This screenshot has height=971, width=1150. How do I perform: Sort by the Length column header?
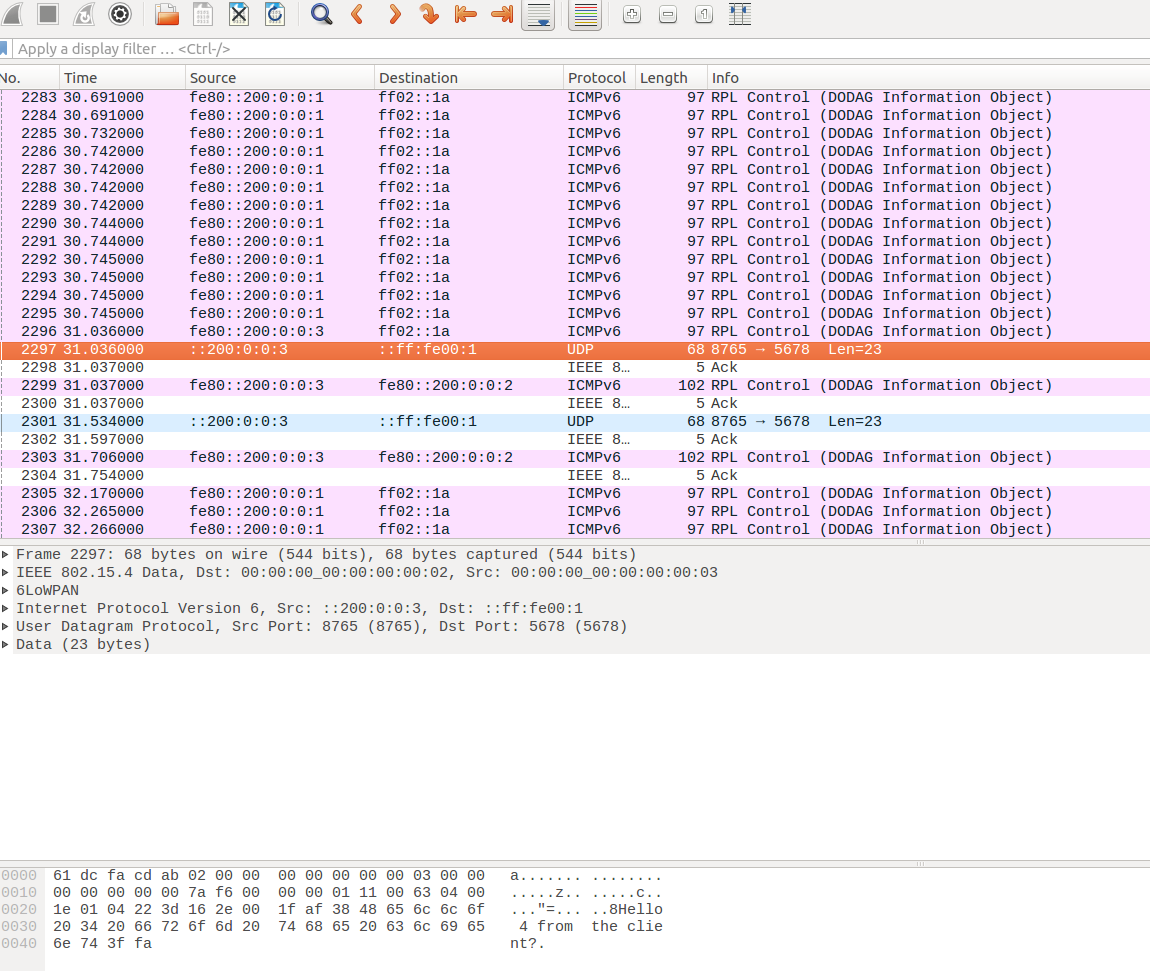(671, 78)
